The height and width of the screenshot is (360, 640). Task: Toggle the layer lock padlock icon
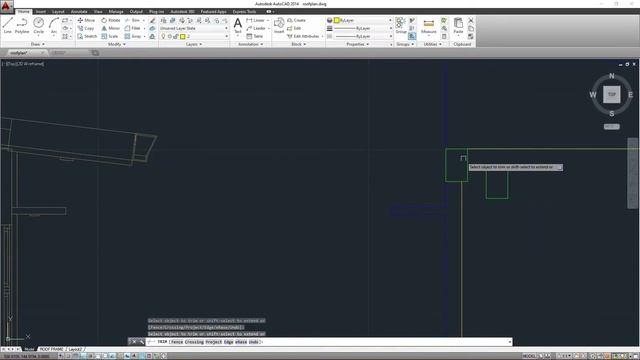176,36
